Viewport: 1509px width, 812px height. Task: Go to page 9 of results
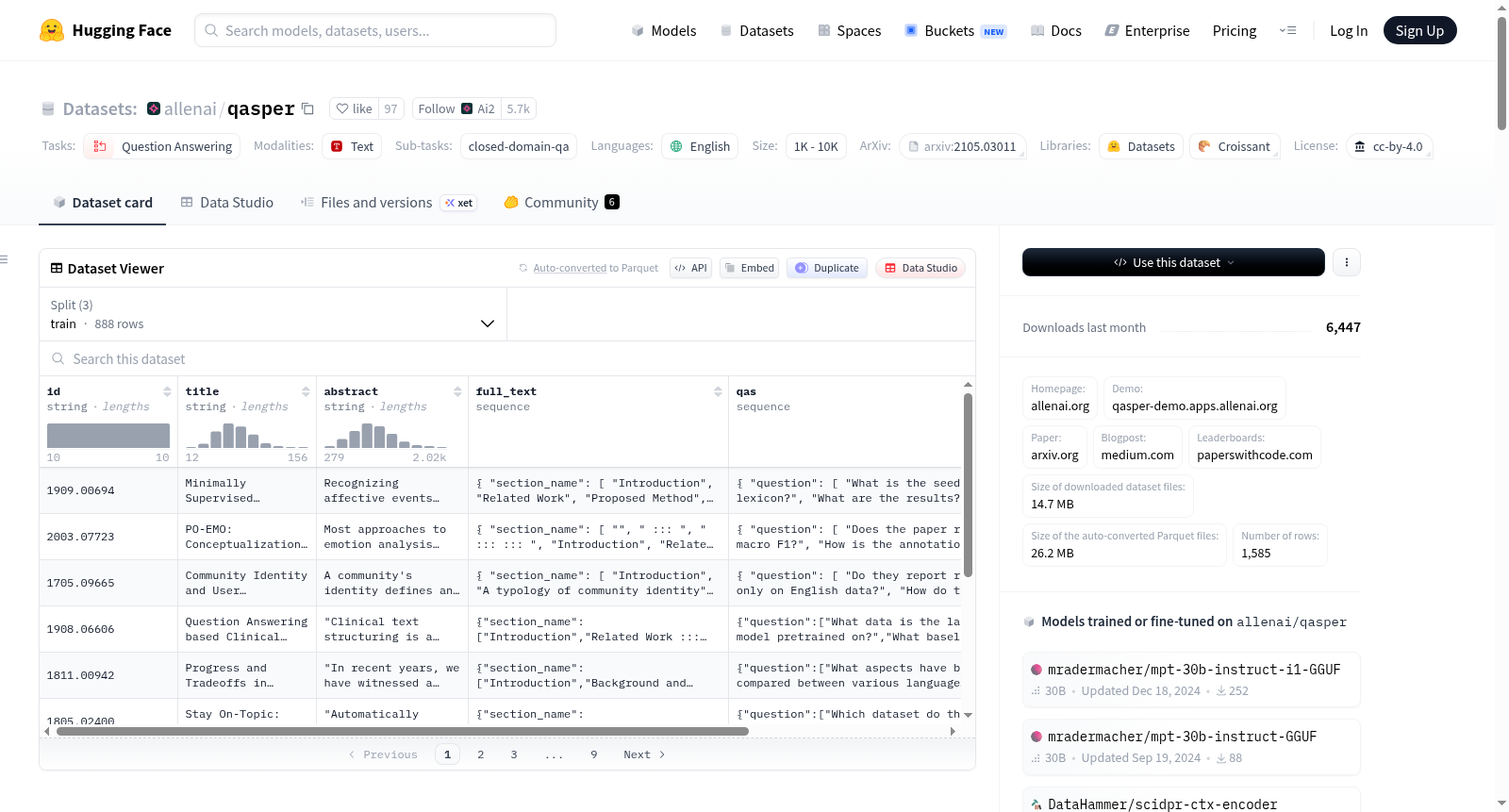pos(594,754)
